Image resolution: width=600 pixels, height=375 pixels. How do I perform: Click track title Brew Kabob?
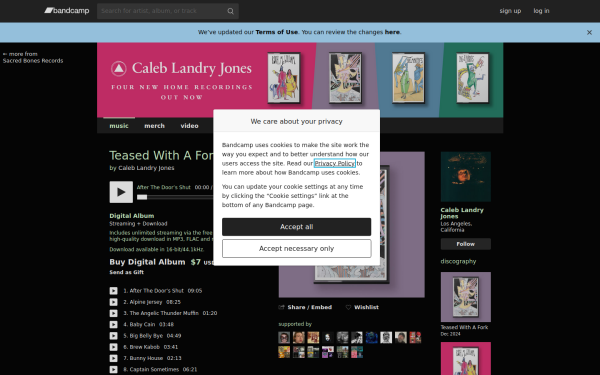point(145,347)
